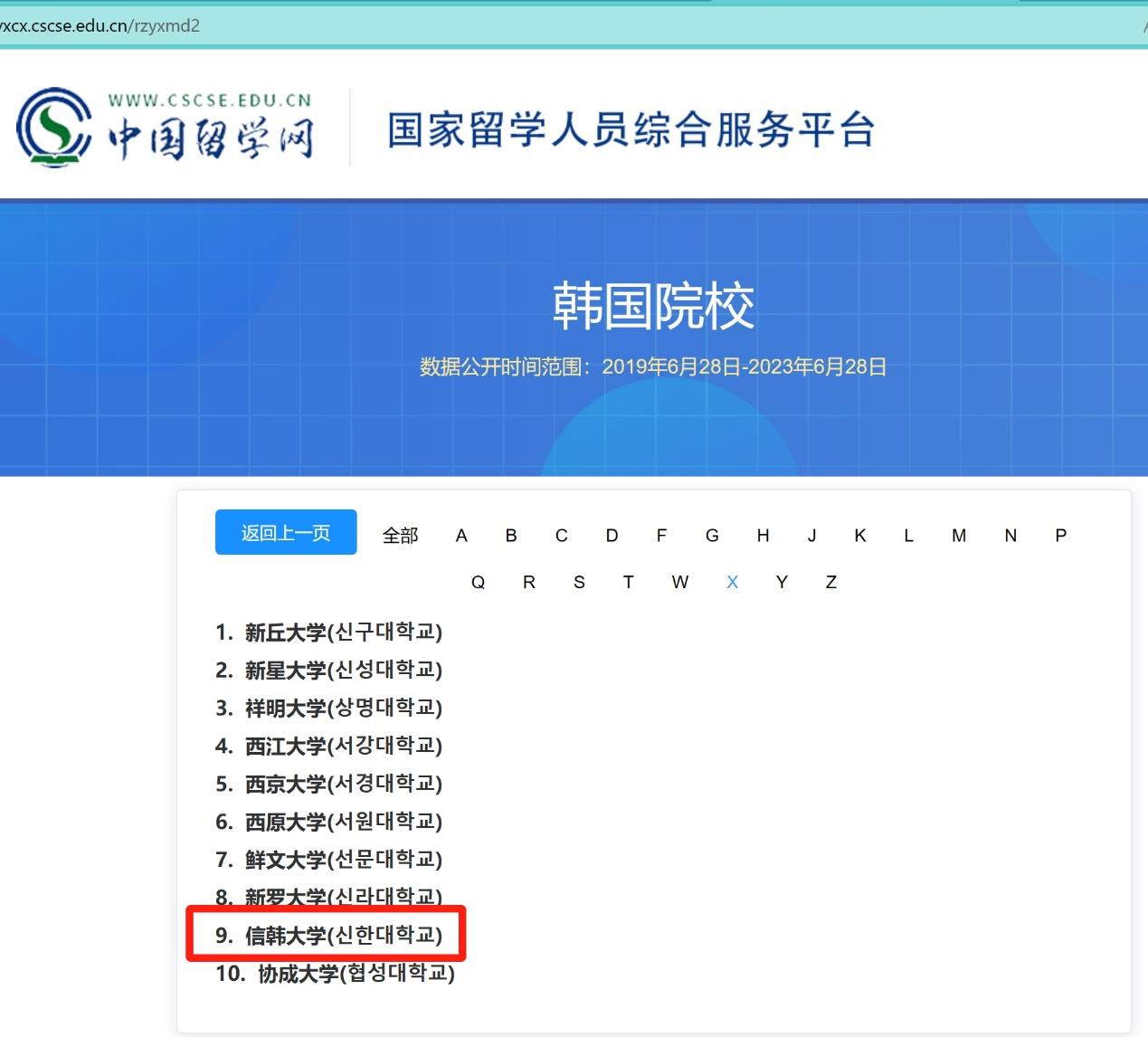Choose letter Z in alphabet filter
Viewport: 1148px width, 1037px height.
point(830,583)
